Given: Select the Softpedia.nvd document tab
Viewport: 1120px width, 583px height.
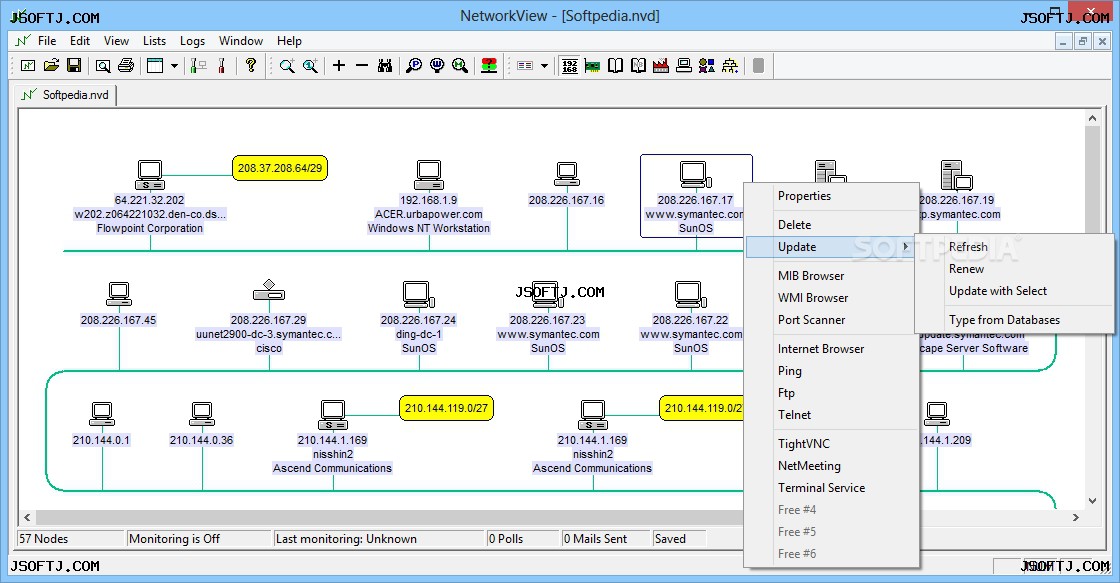Looking at the screenshot, I should click(65, 95).
